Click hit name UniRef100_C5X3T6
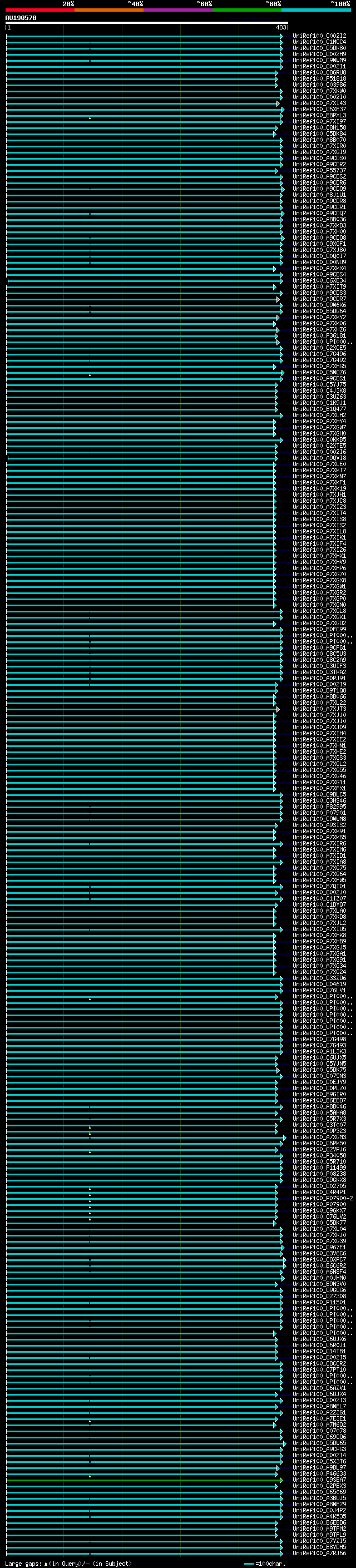356x1568 pixels. click(319, 1461)
